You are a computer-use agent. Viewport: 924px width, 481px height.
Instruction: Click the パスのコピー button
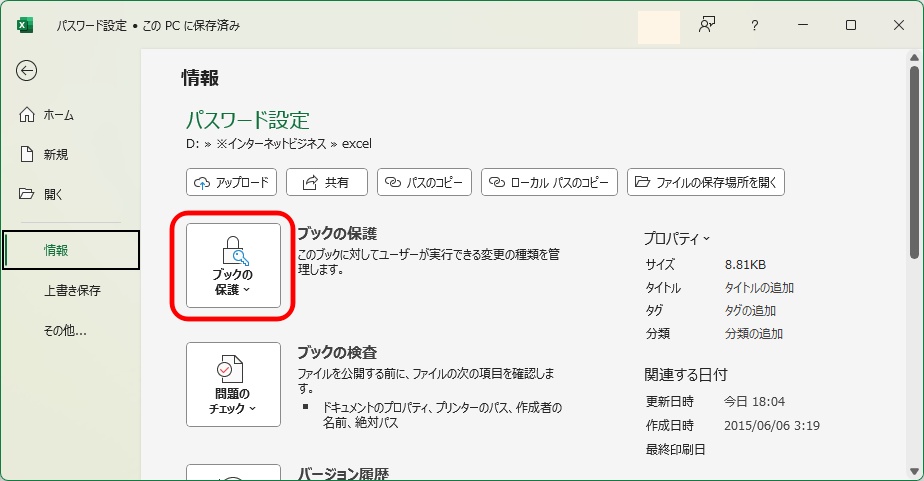(x=425, y=182)
